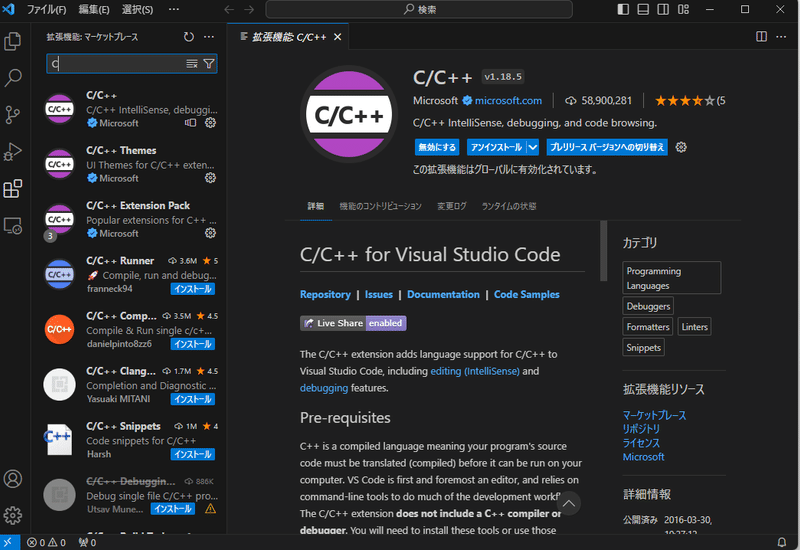Screen dimensions: 800x550
Task: Go back using the navigation arrow
Action: (x=229, y=9)
